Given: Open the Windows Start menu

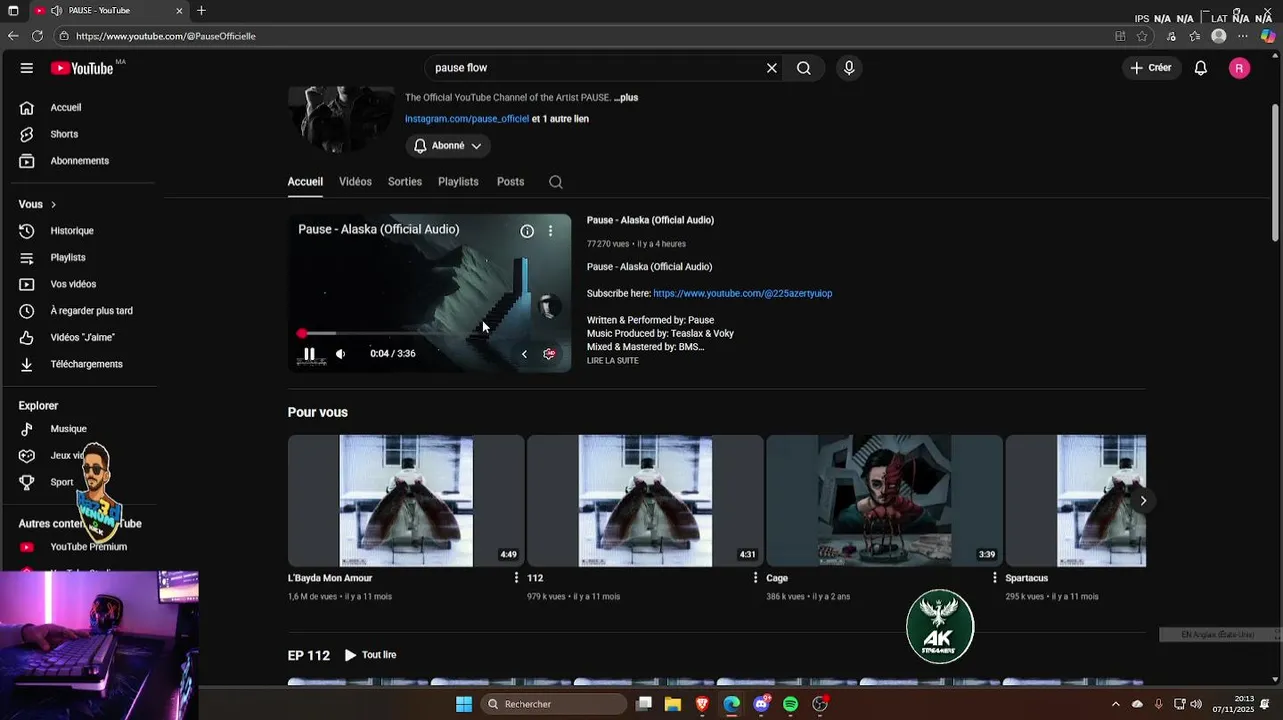Looking at the screenshot, I should click(464, 704).
